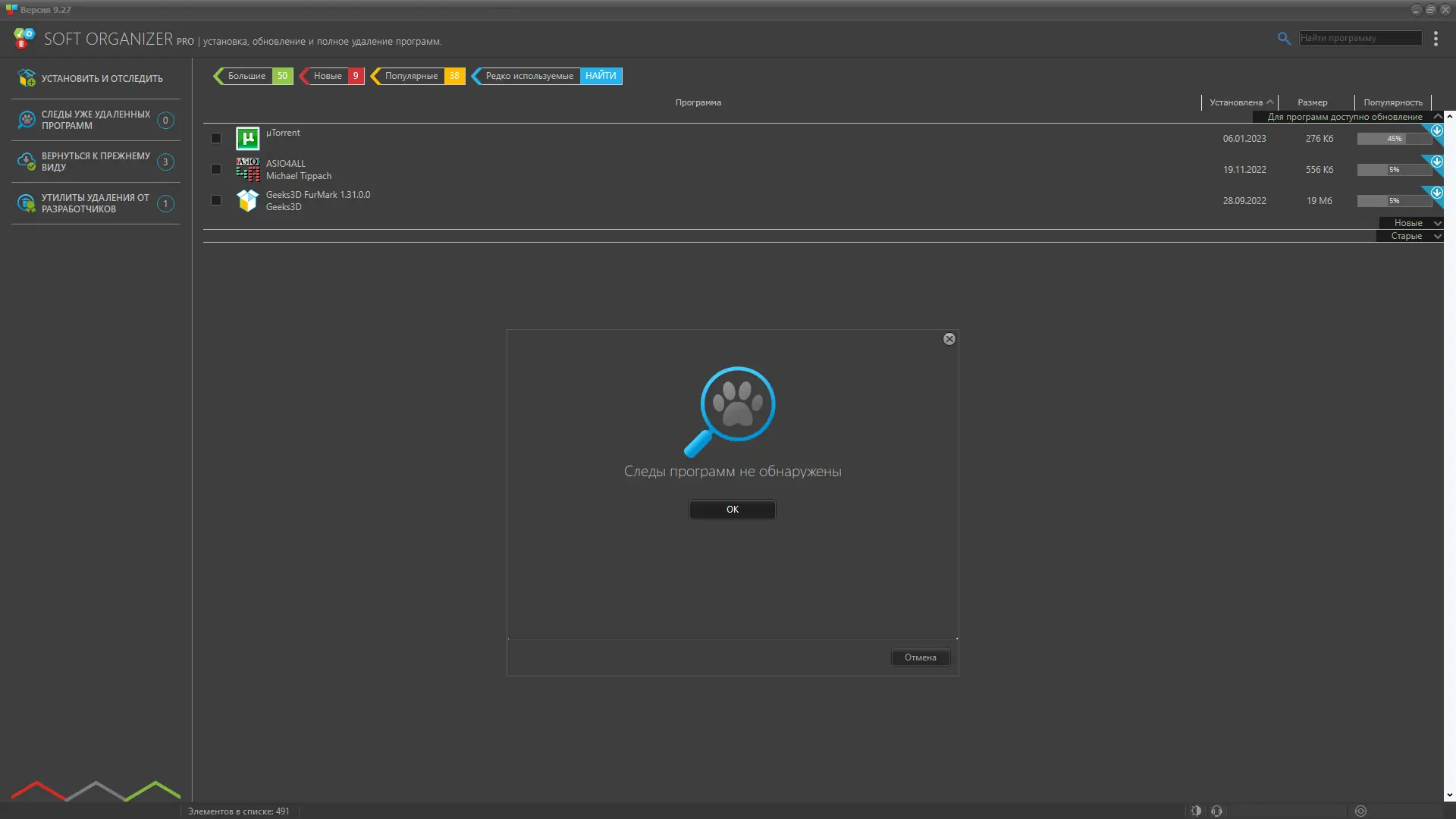Open Следы уже удаленных программ section

coord(96,120)
